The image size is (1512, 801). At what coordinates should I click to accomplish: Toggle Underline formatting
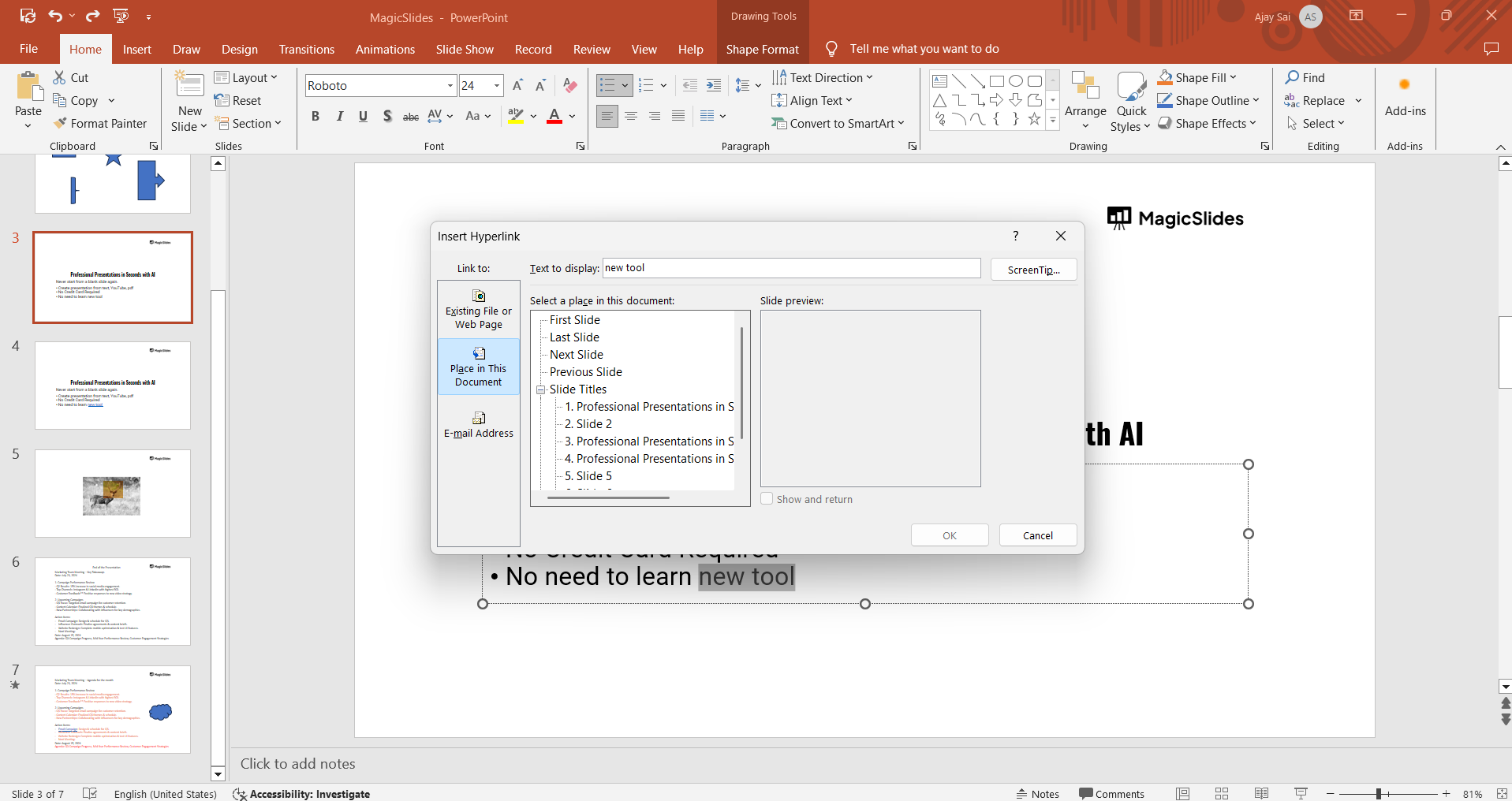click(x=363, y=117)
